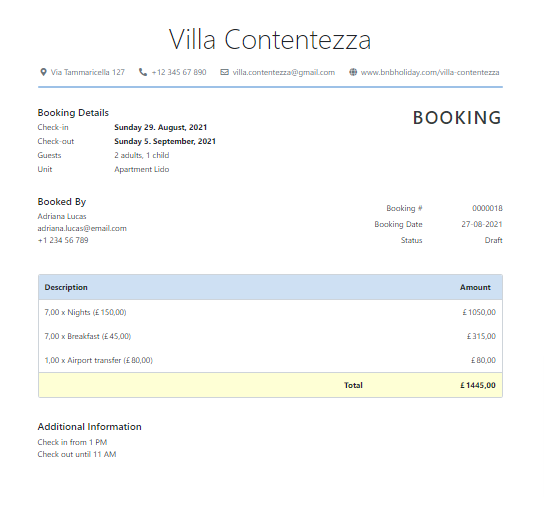This screenshot has height=506, width=544.
Task: Click the BOOKING heading
Action: point(457,118)
